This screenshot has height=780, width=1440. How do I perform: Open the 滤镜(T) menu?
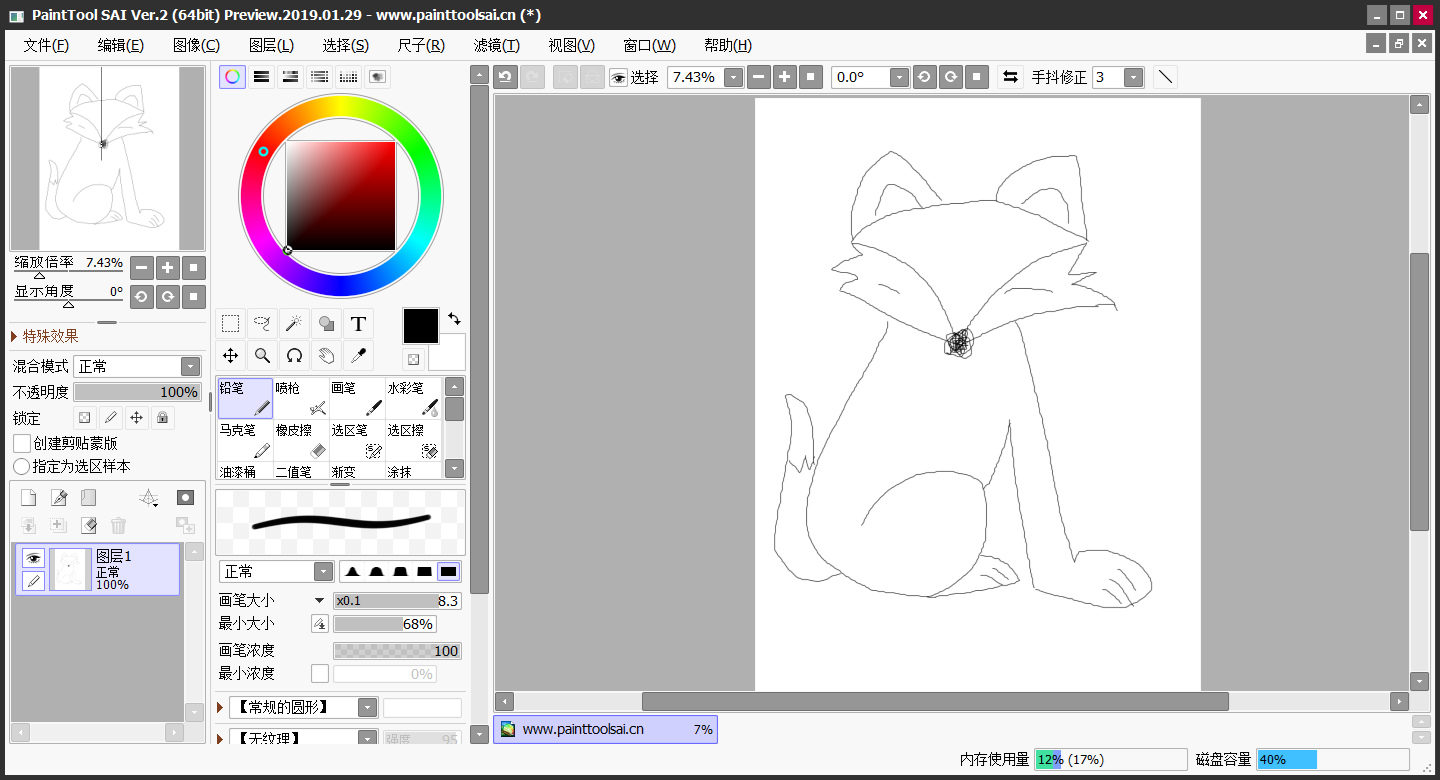tap(497, 45)
